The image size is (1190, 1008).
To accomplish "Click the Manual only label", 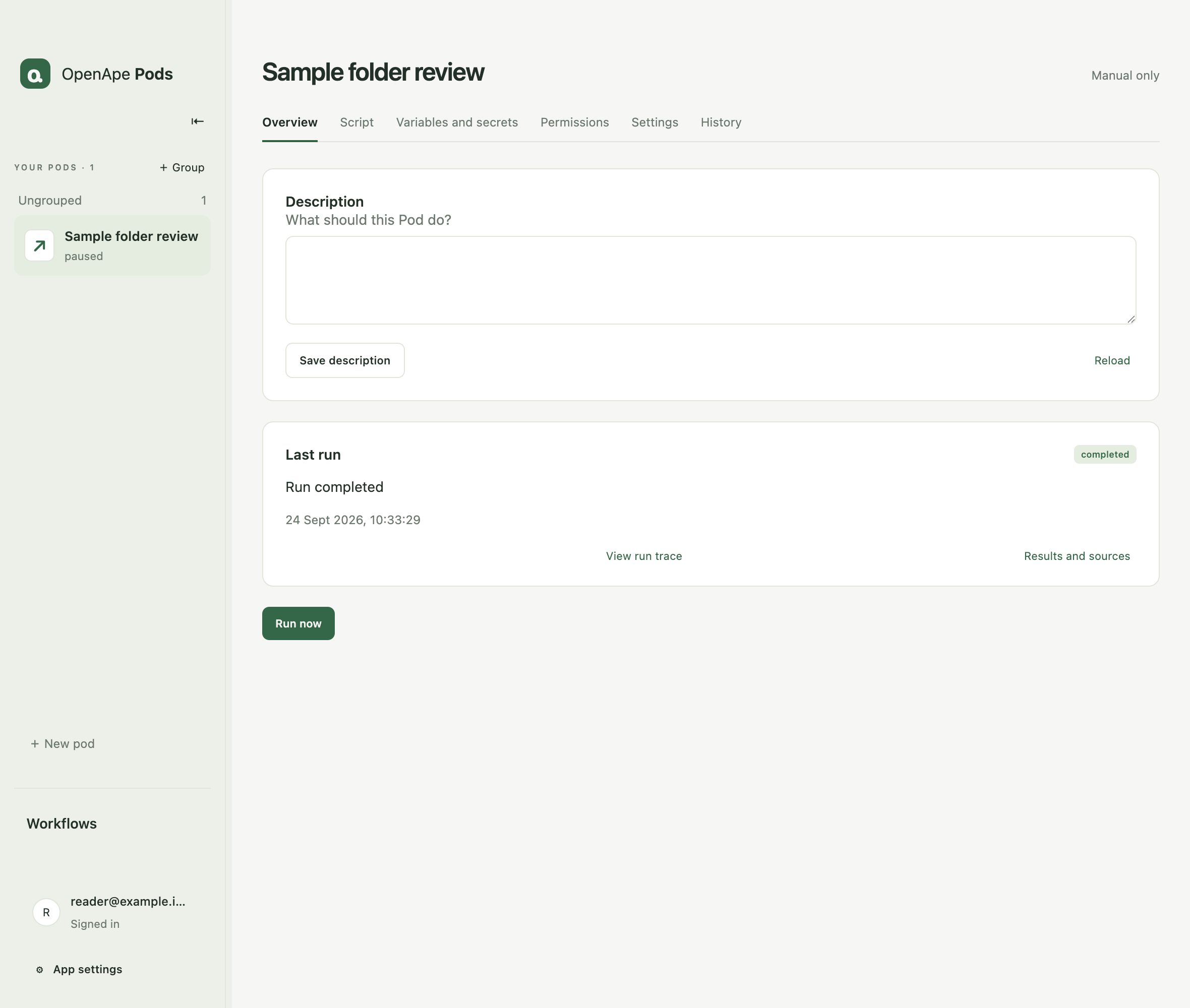I will (1125, 76).
